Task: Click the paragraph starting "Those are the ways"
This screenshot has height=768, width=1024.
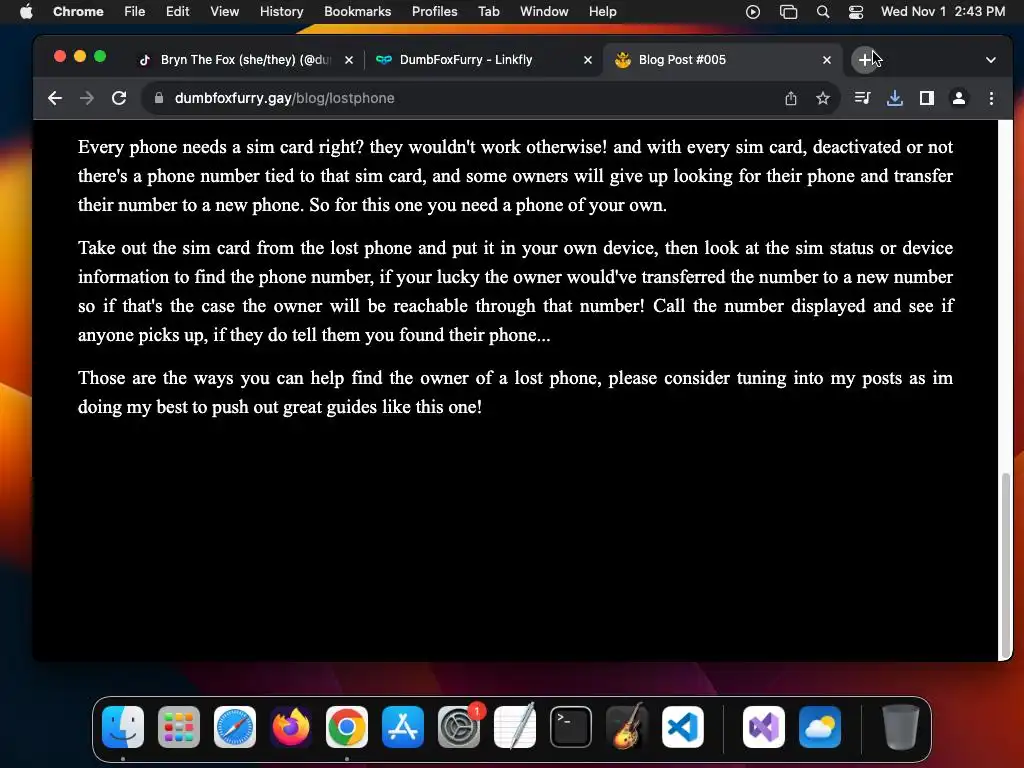Action: coord(515,392)
